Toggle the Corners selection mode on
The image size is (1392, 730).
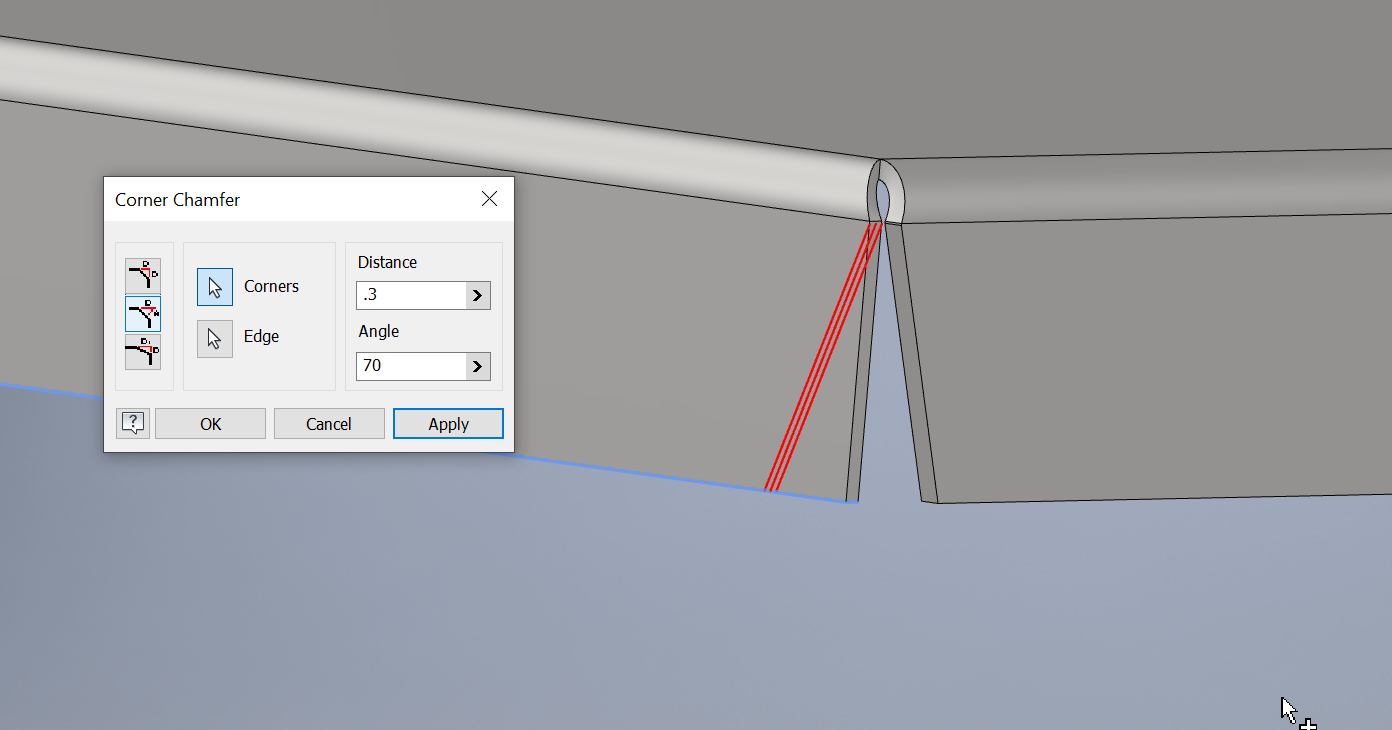click(x=215, y=287)
